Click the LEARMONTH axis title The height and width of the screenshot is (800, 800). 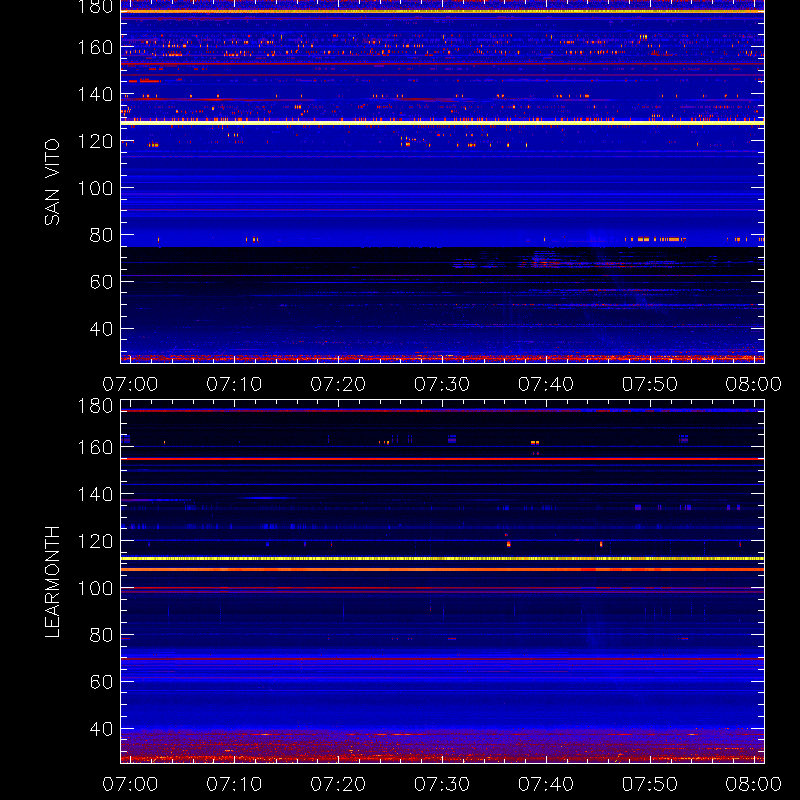click(52, 582)
